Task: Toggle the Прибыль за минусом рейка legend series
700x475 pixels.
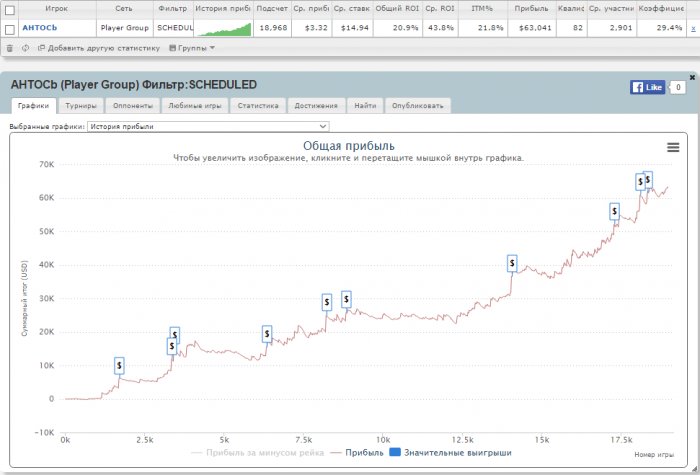Action: [x=257, y=453]
